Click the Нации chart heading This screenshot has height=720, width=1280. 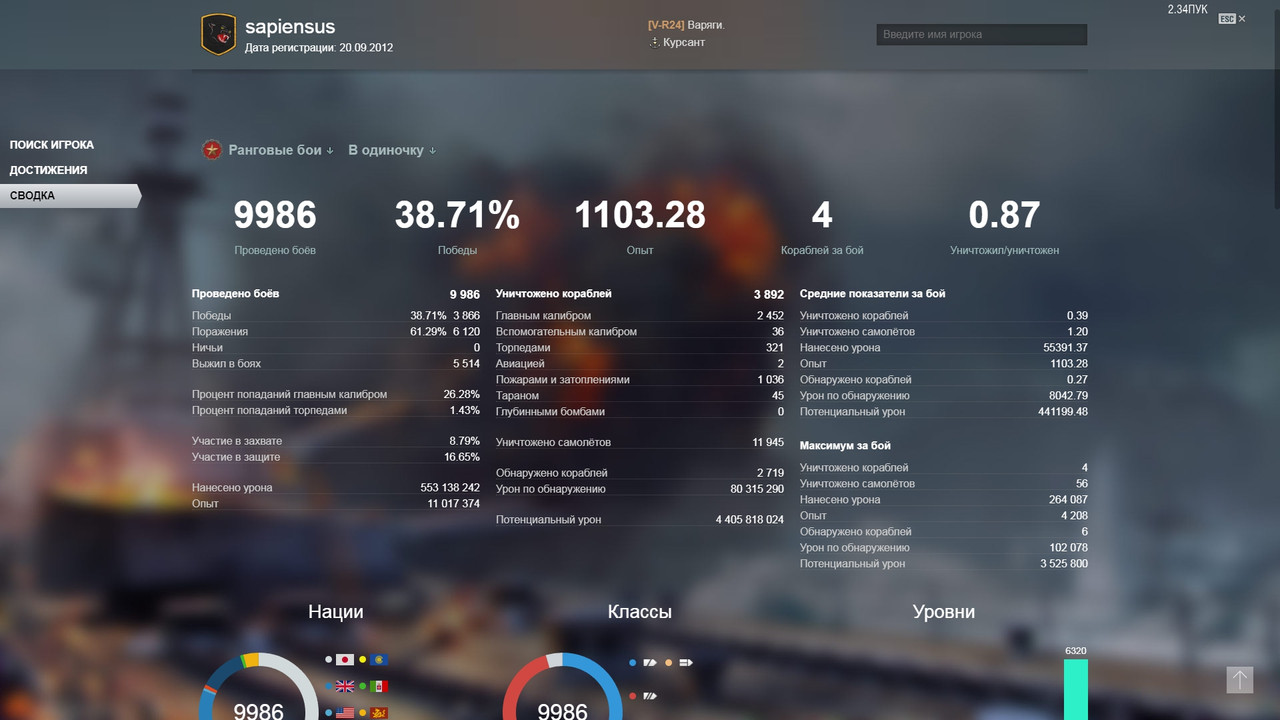(336, 612)
